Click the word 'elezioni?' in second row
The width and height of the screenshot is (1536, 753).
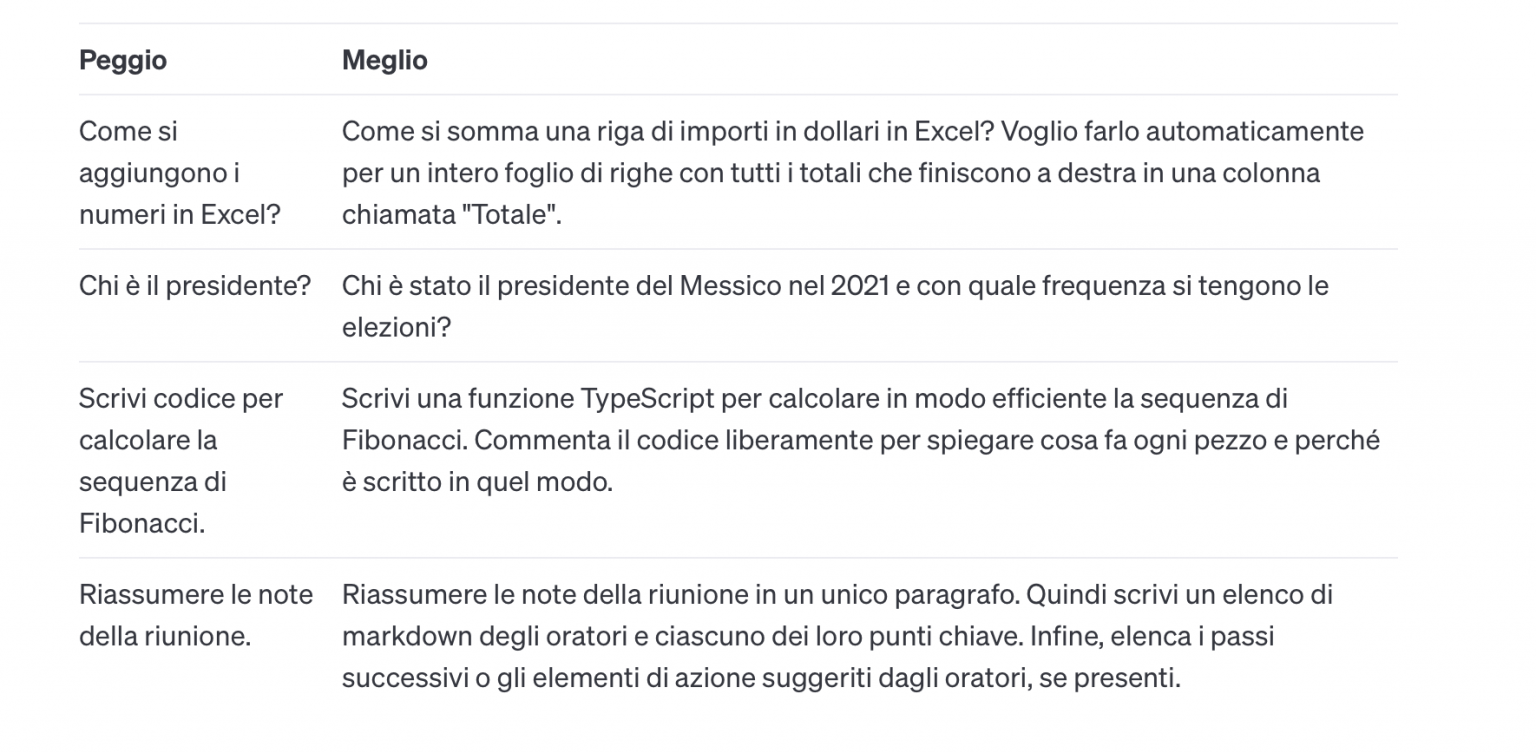(396, 327)
